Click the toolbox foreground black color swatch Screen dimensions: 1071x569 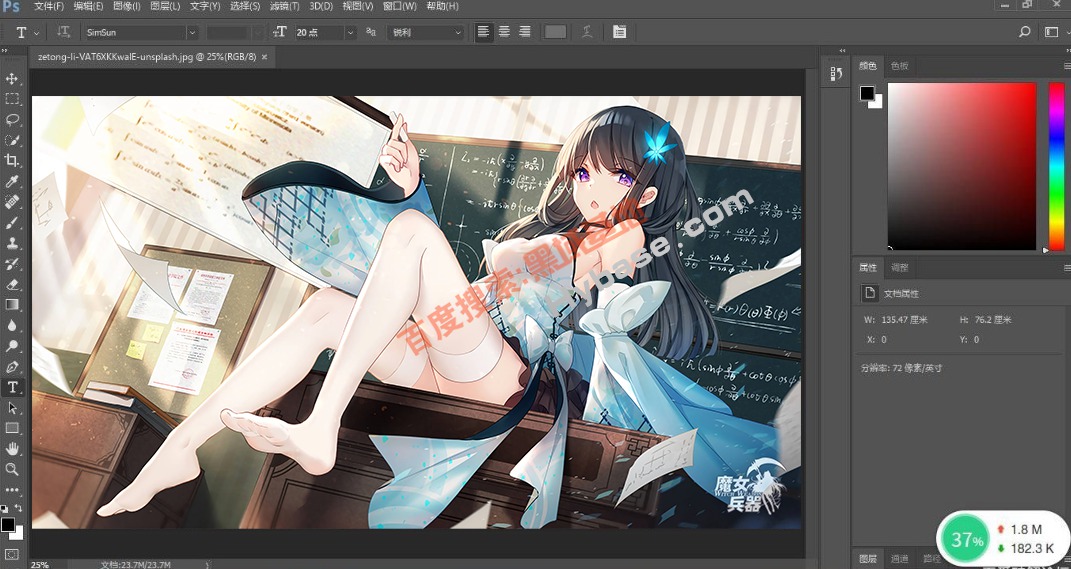coord(8,525)
